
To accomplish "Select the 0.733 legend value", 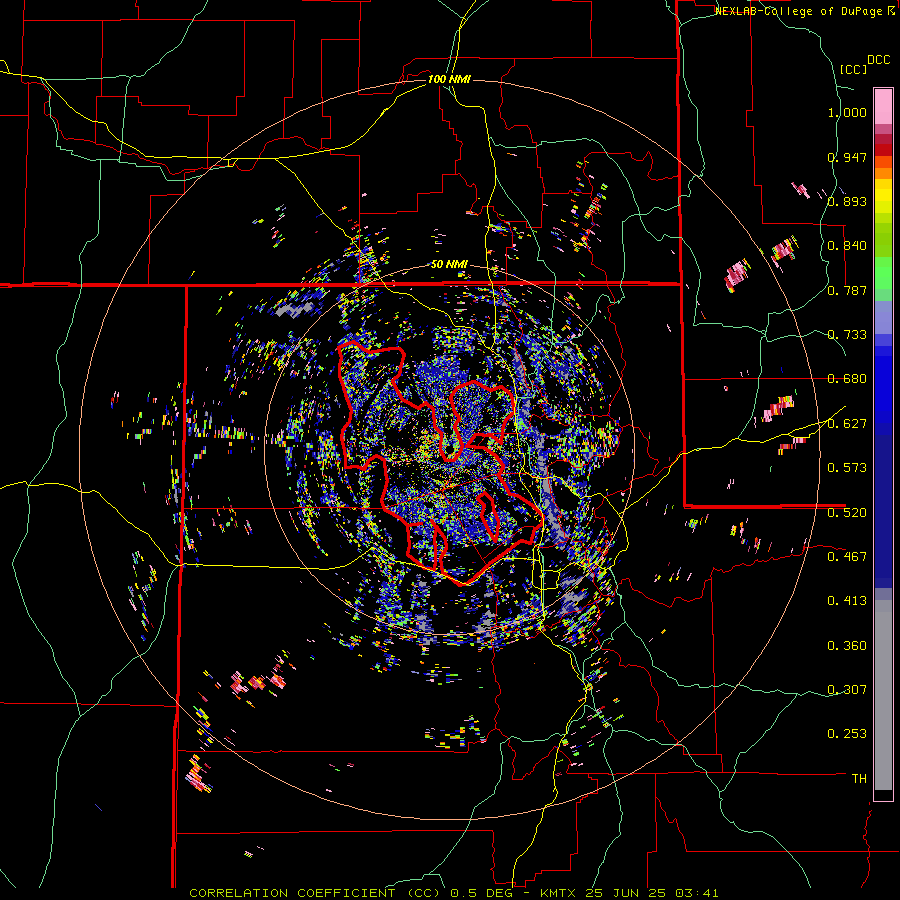I will click(x=847, y=335).
